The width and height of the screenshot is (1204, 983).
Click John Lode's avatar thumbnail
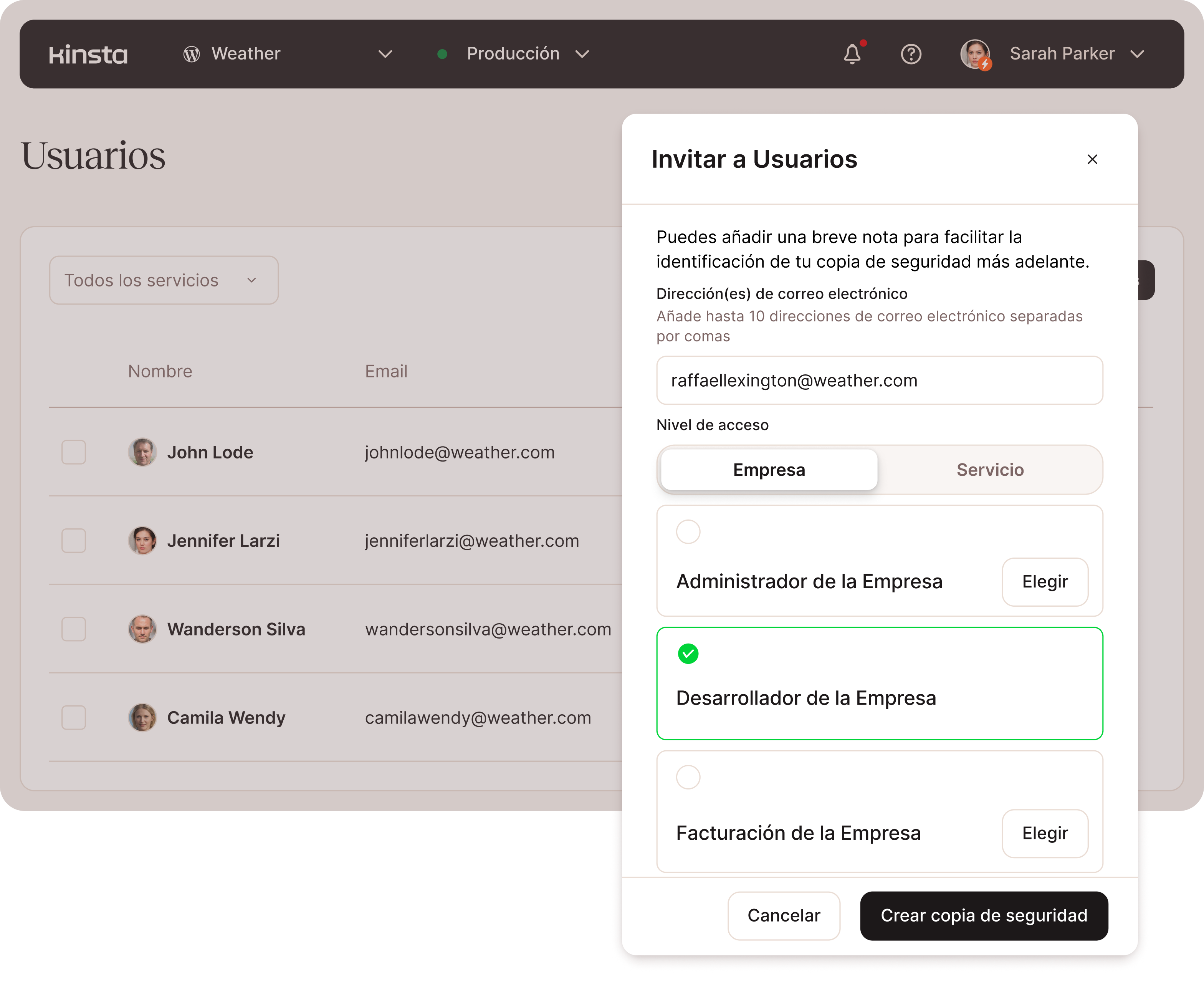pos(142,452)
